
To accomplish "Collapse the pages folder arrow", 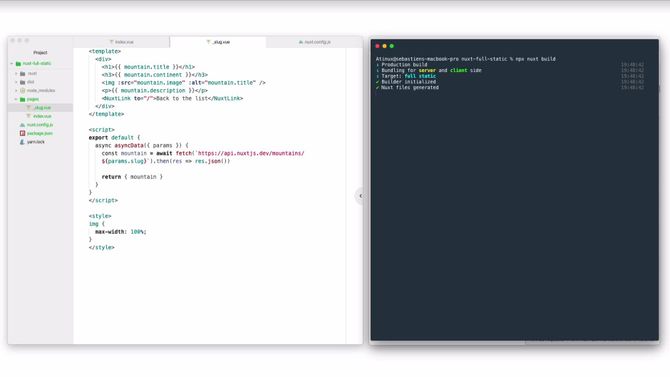I will point(16,99).
